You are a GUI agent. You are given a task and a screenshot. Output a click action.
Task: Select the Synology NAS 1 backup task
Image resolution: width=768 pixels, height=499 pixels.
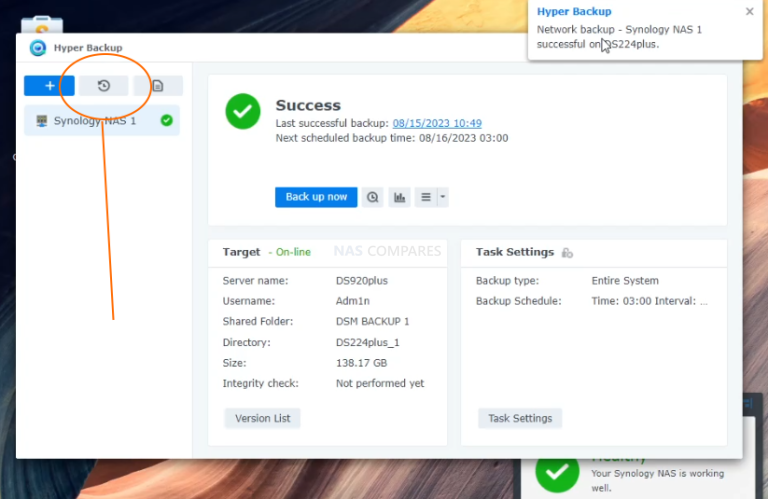click(x=95, y=121)
